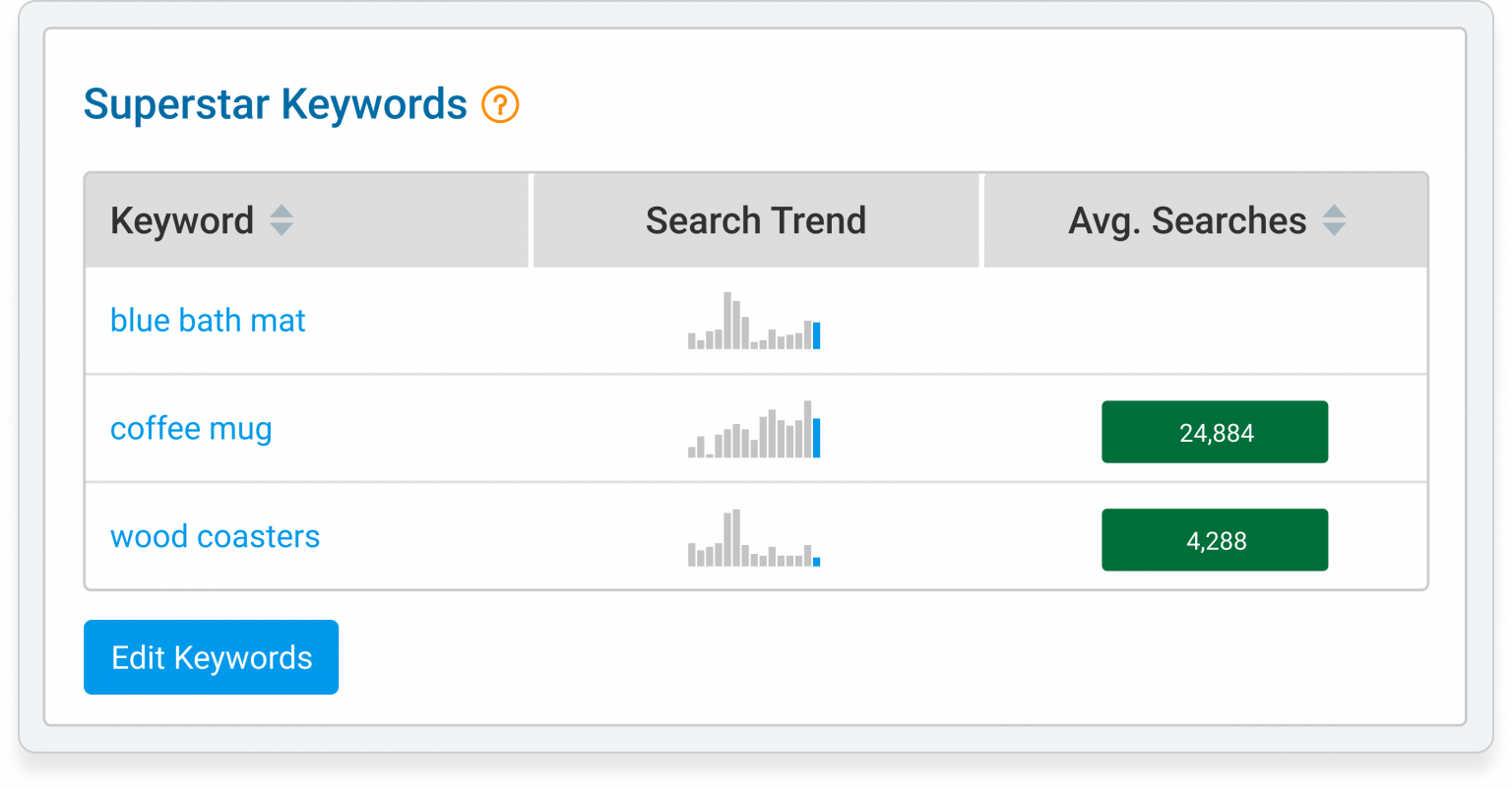Click the green 4,288 searches badge
Screen dimensions: 1512x789
coord(1215,540)
